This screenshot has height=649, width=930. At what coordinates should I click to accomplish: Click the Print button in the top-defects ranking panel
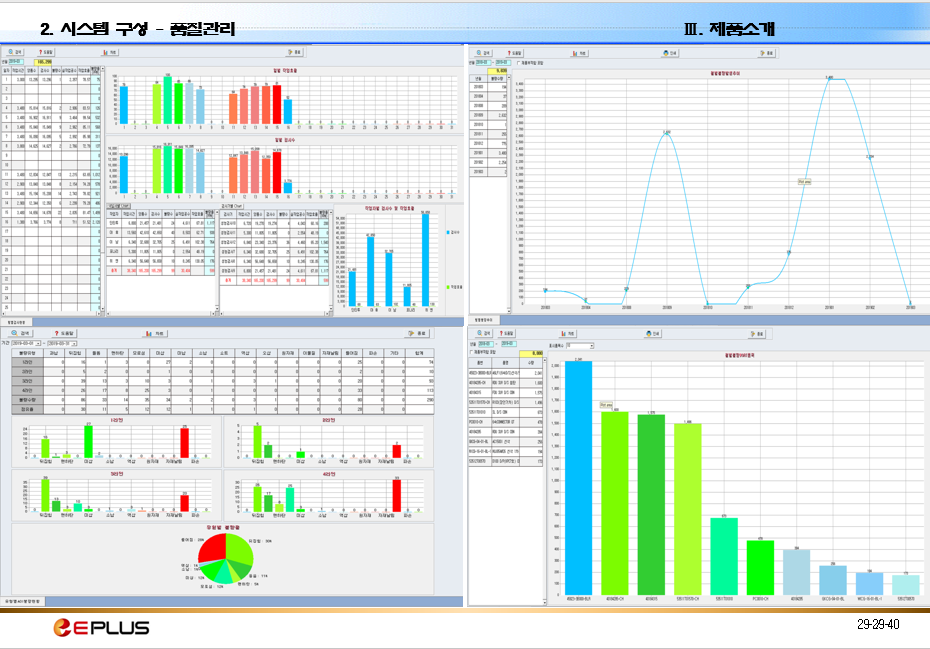(x=652, y=333)
